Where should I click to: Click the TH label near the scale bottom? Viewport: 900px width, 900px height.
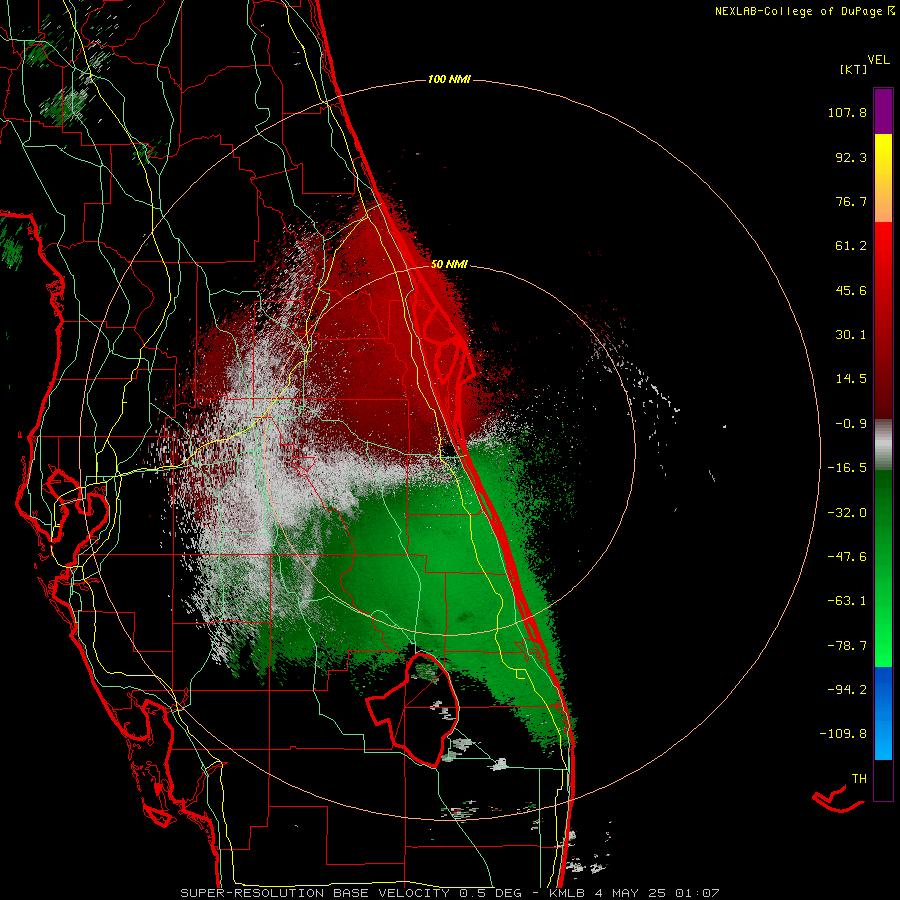click(859, 779)
